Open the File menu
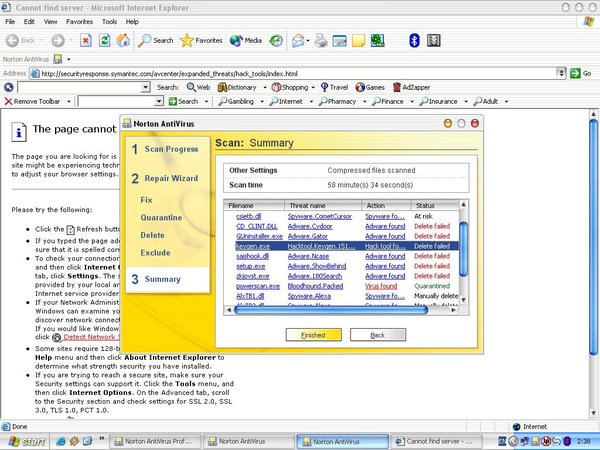The height and width of the screenshot is (450, 600). (x=10, y=22)
